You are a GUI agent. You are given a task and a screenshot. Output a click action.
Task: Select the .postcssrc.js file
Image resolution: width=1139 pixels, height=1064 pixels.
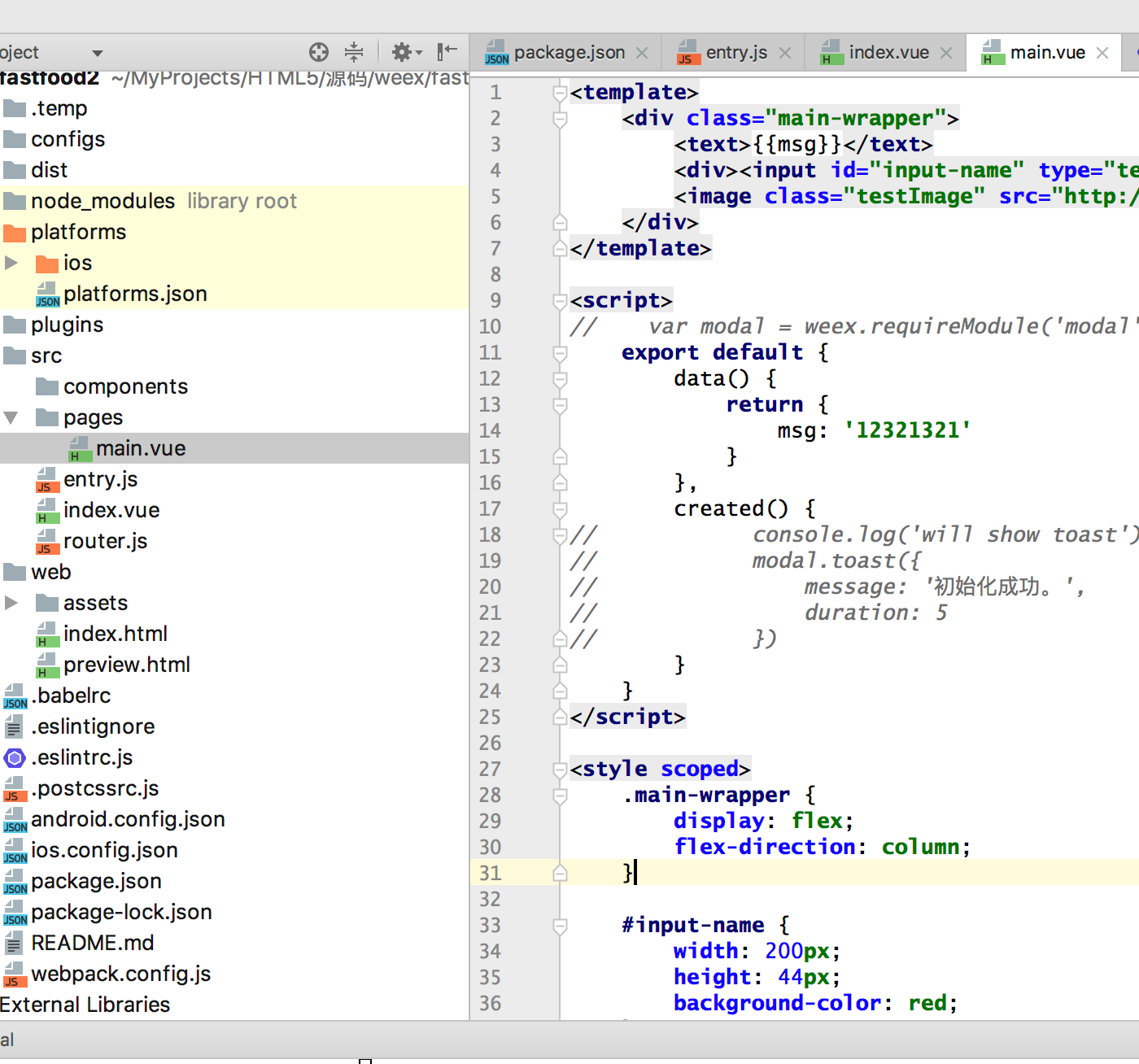[81, 788]
